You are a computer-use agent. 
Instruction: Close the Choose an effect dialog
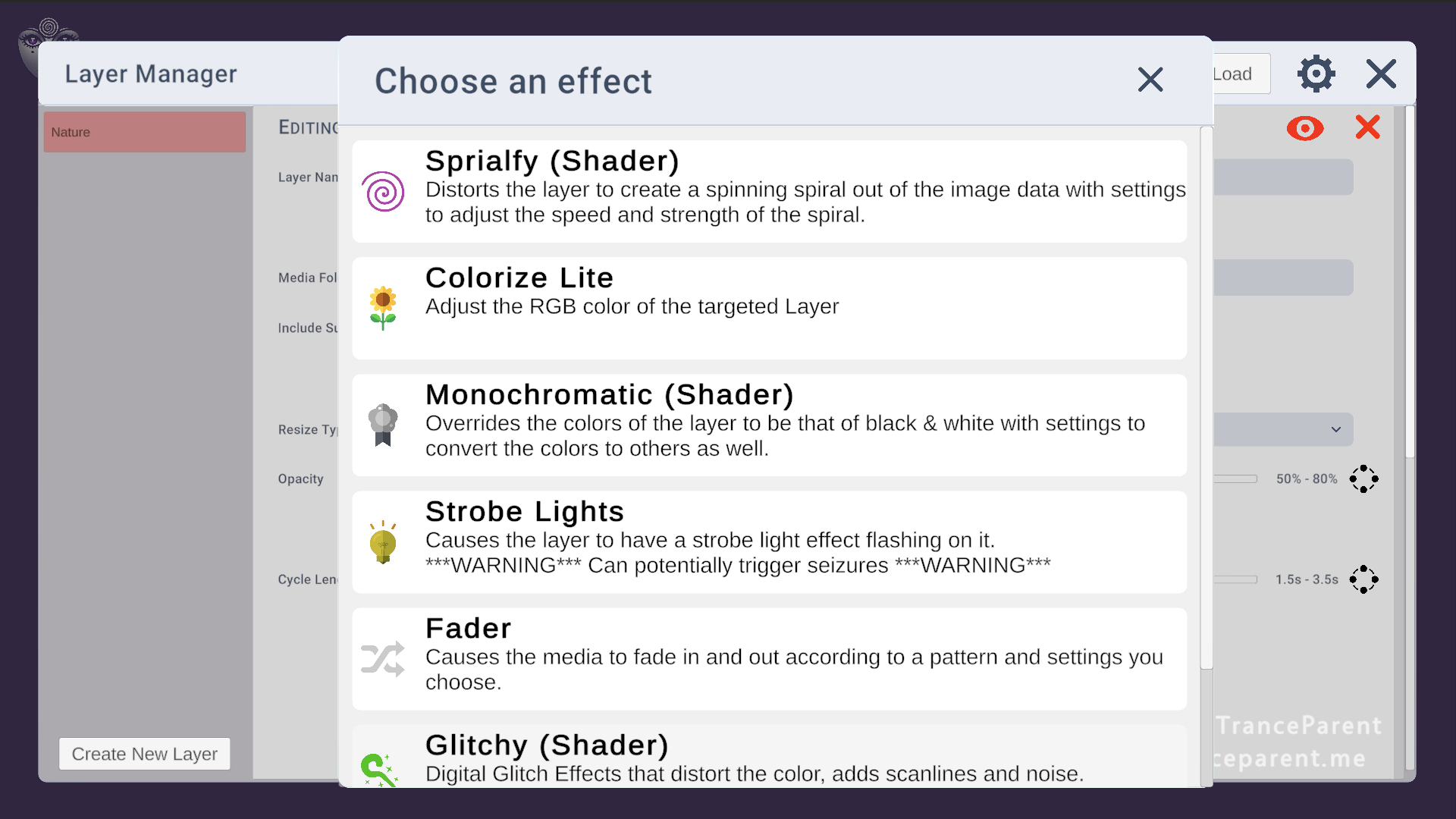coord(1150,80)
